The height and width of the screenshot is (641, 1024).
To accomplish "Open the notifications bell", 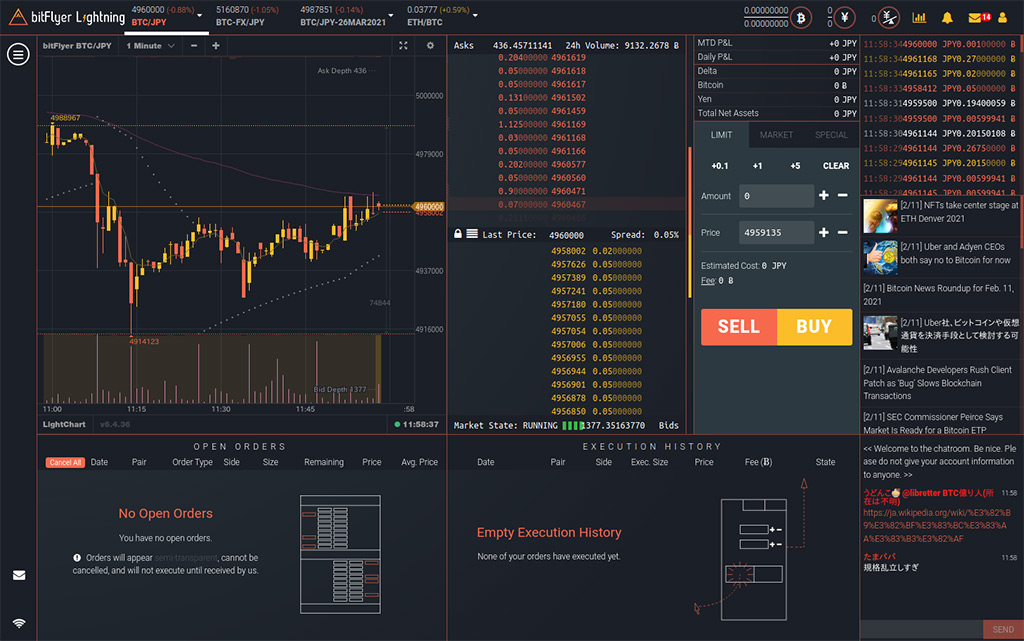I will coord(947,18).
